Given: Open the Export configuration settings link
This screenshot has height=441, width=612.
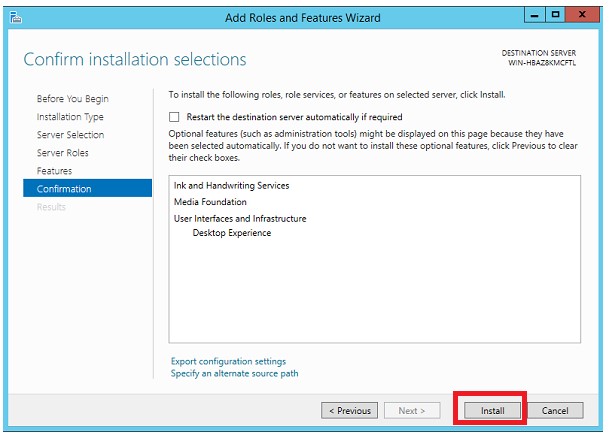Looking at the screenshot, I should [228, 361].
